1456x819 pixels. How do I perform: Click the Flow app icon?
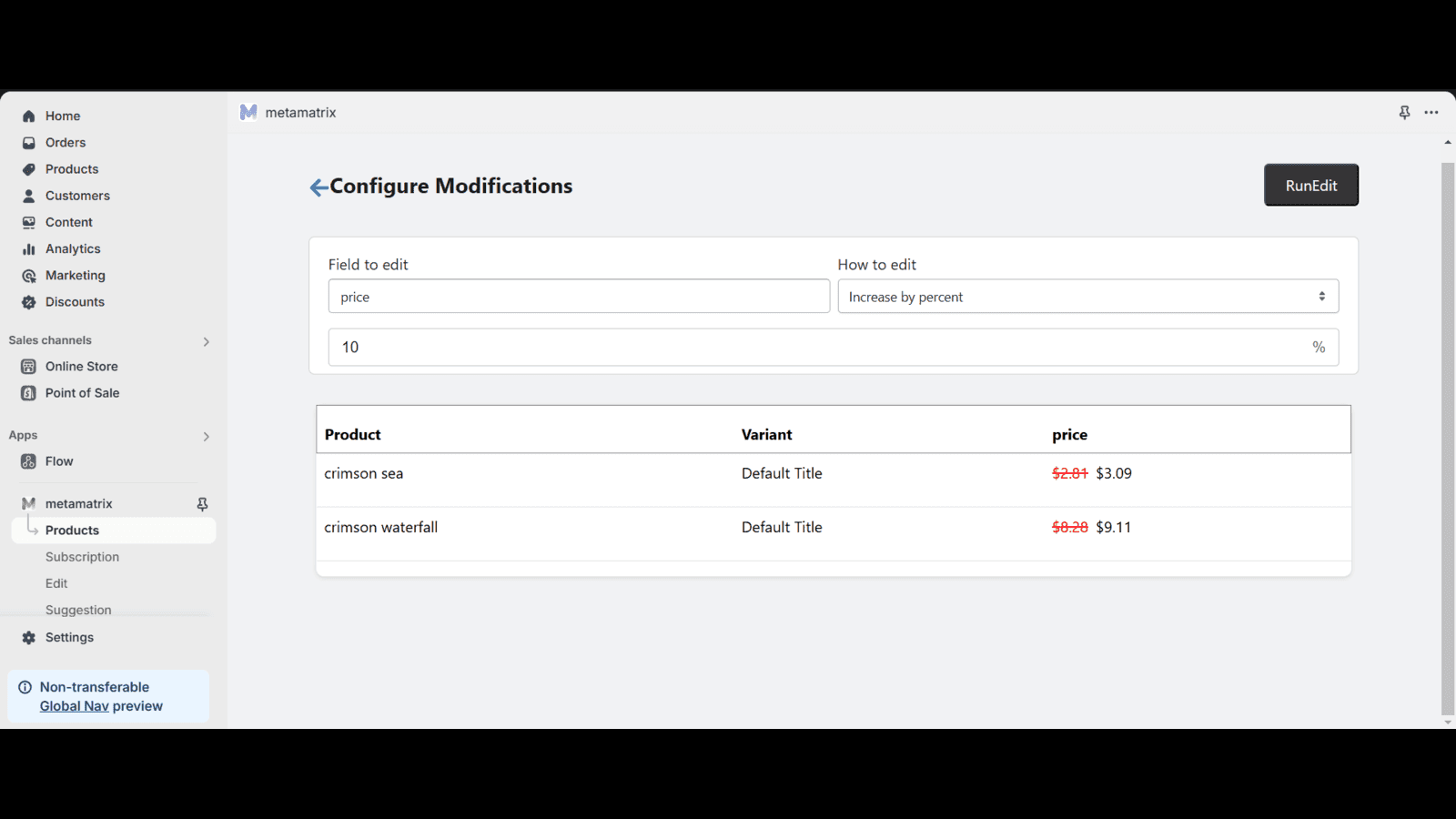[x=29, y=461]
